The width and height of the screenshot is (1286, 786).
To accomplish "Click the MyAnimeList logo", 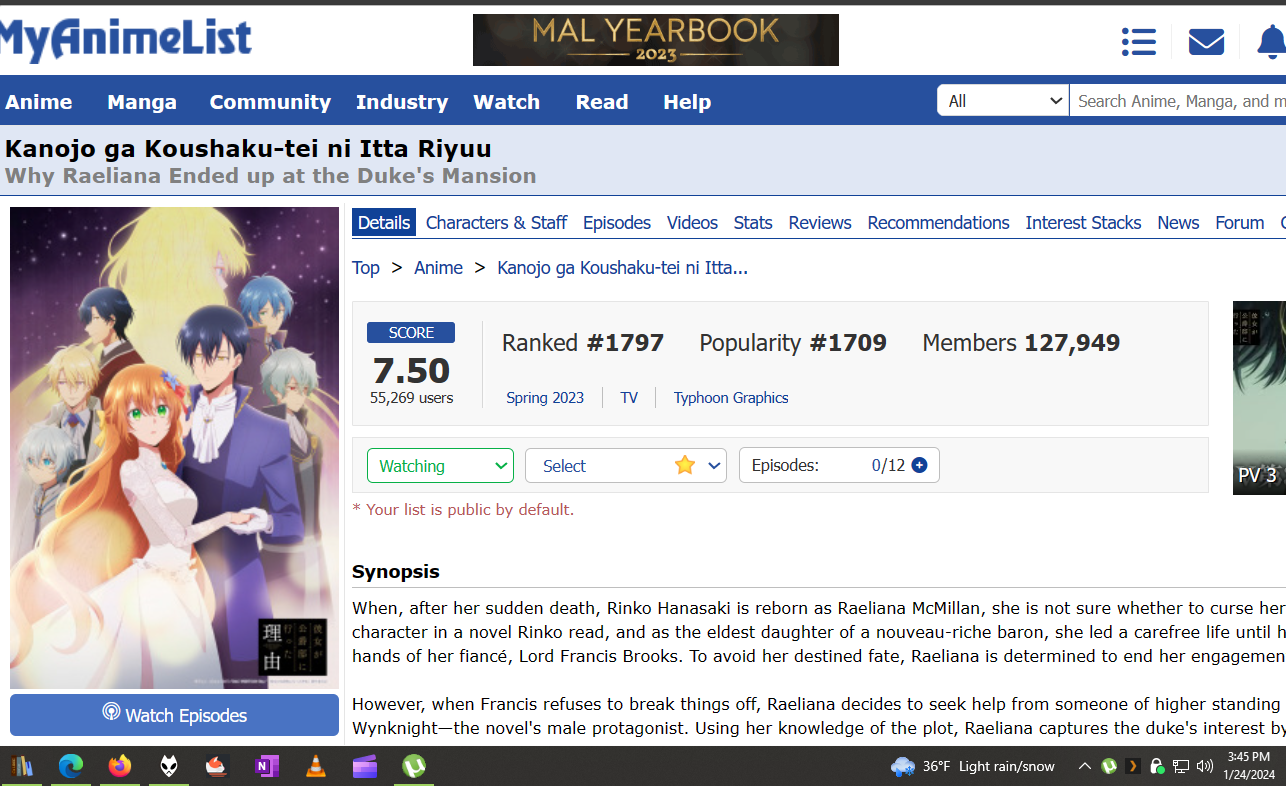I will click(x=125, y=40).
